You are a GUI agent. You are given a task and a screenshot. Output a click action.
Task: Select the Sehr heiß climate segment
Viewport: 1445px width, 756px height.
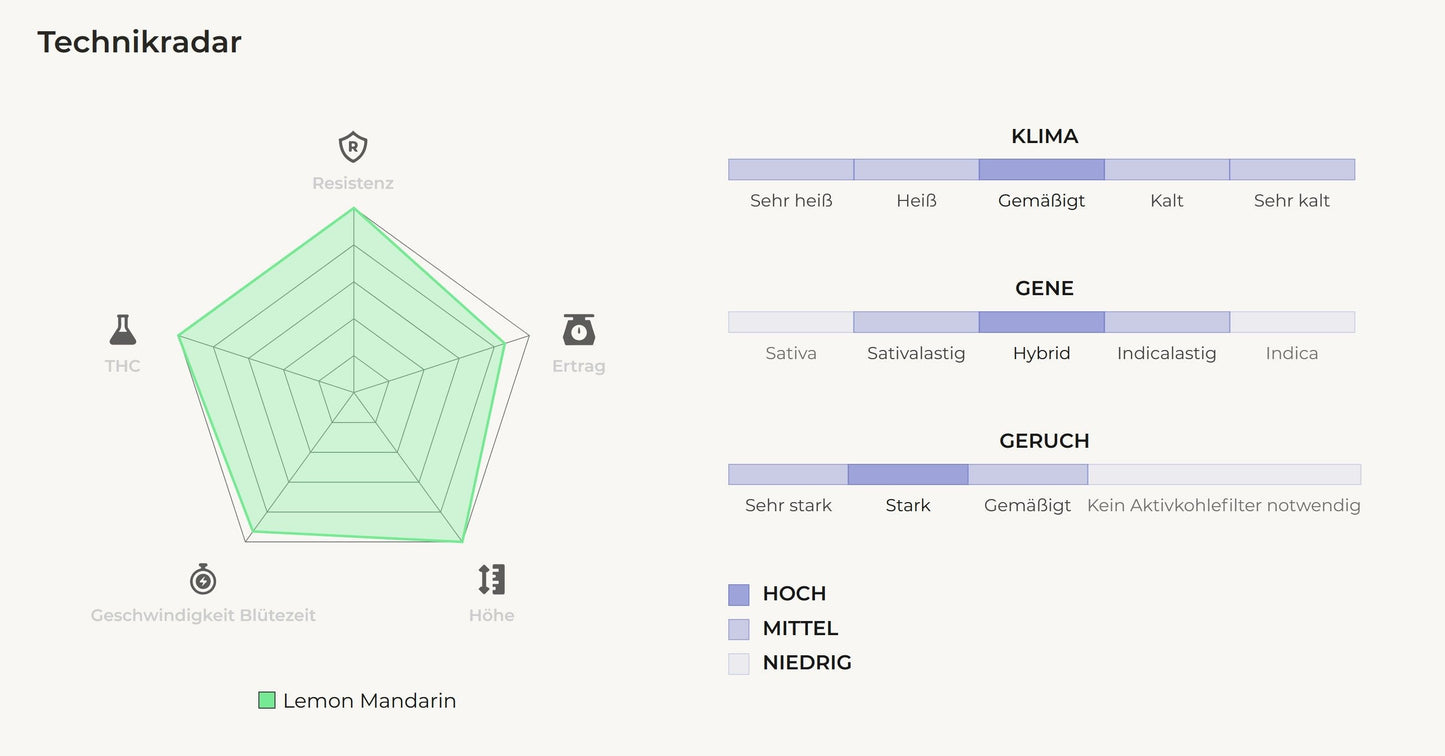[x=791, y=169]
